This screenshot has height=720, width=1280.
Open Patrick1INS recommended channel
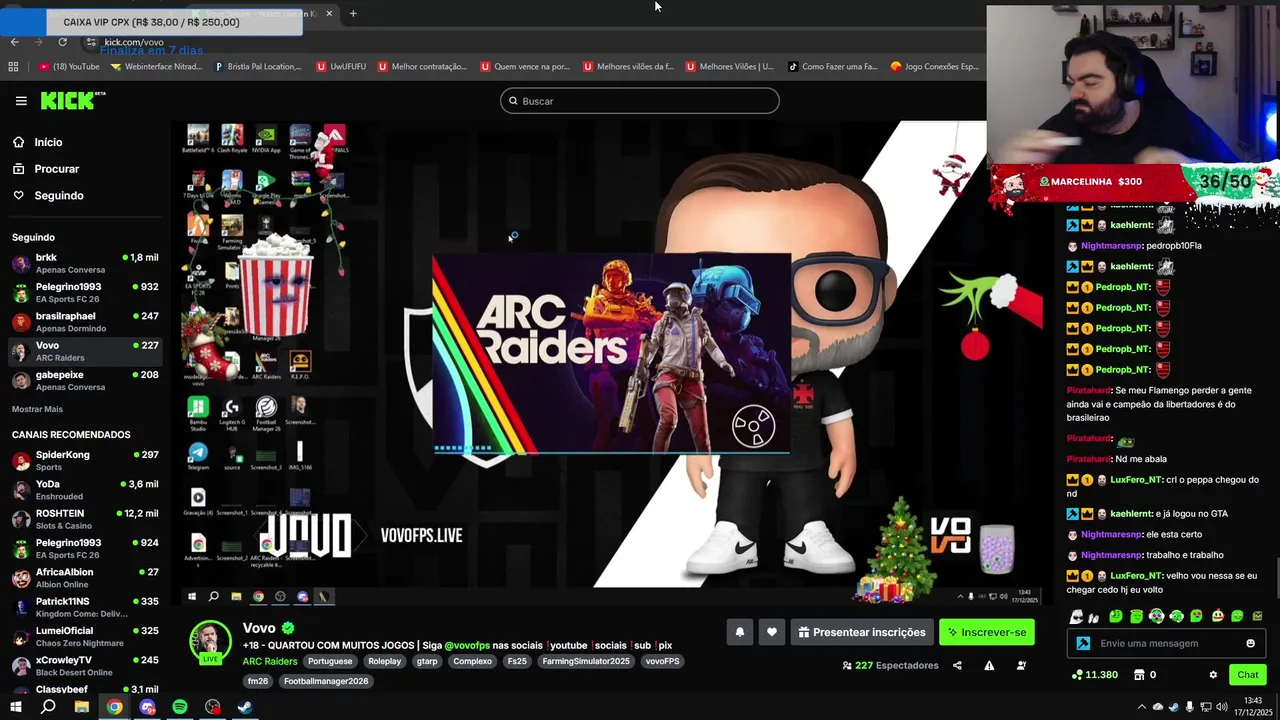(x=85, y=607)
